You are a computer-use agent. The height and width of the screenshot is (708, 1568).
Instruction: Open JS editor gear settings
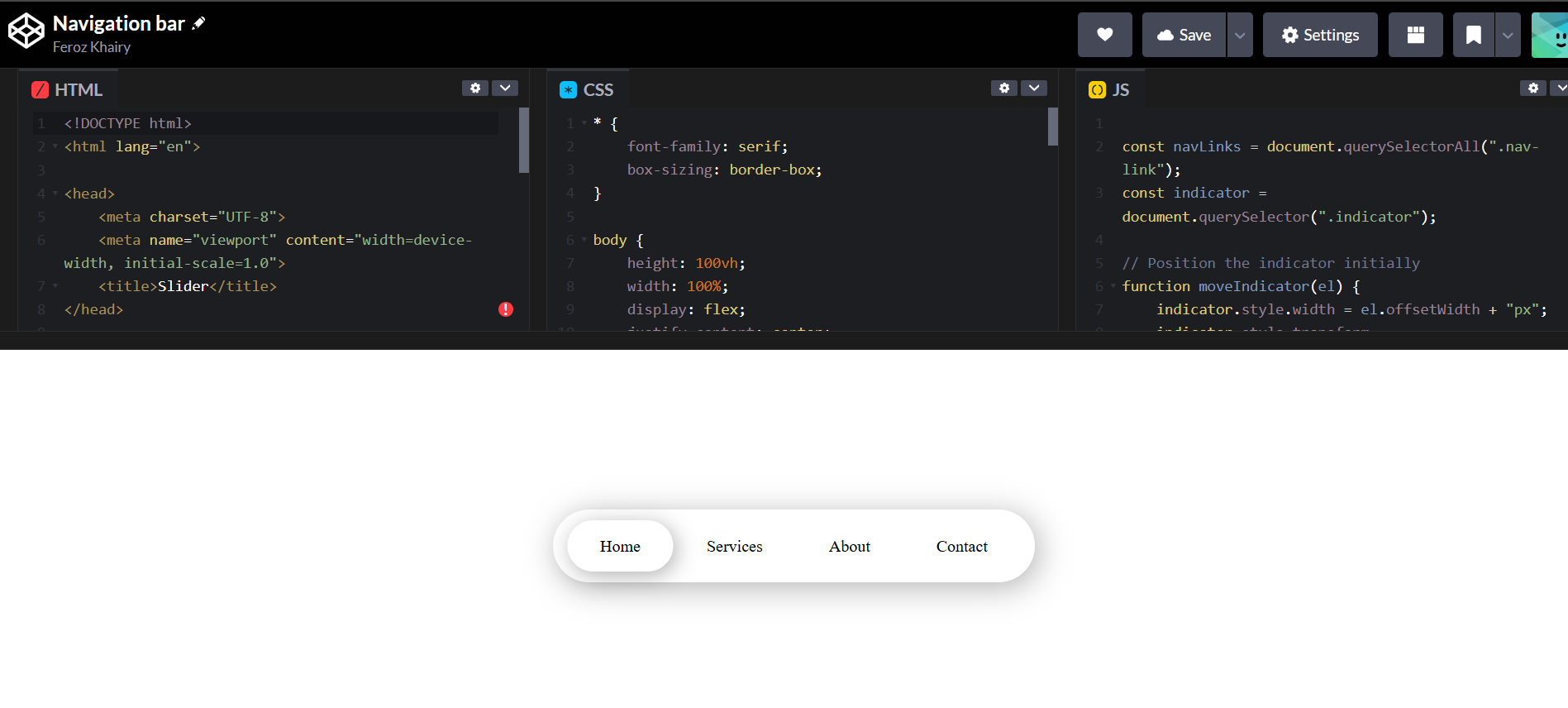[x=1532, y=88]
